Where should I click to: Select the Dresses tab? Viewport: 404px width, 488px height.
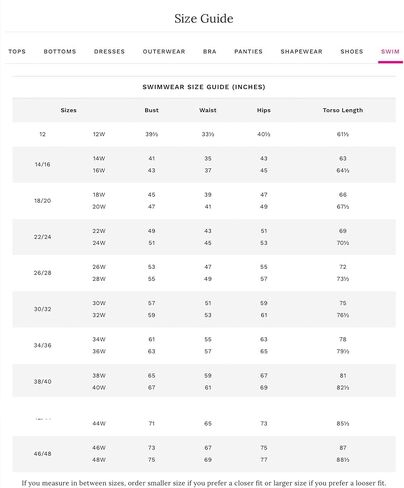[109, 51]
